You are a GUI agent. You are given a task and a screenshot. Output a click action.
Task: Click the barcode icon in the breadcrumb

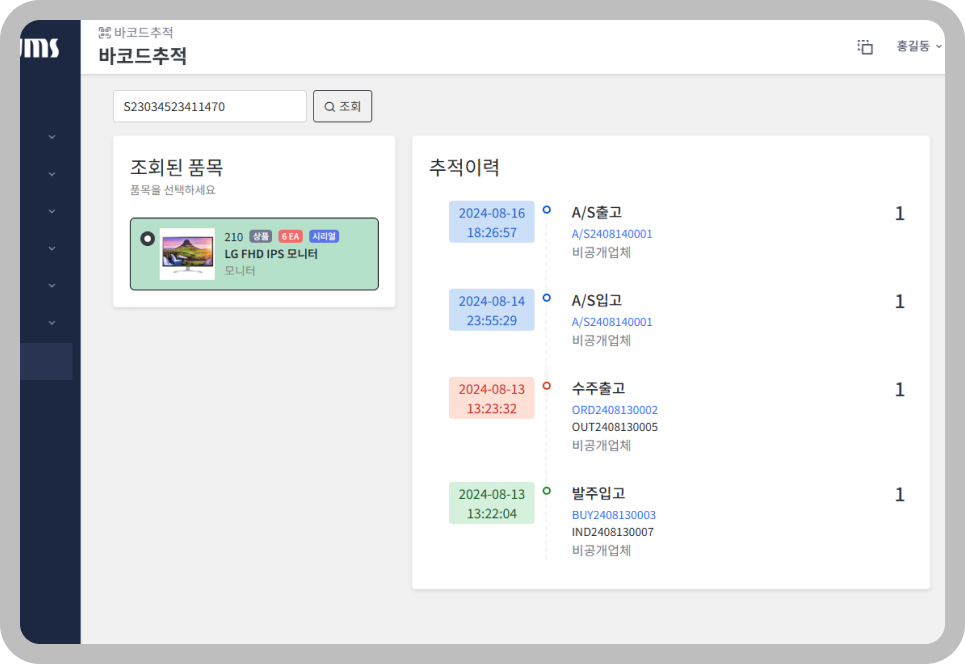[x=103, y=31]
